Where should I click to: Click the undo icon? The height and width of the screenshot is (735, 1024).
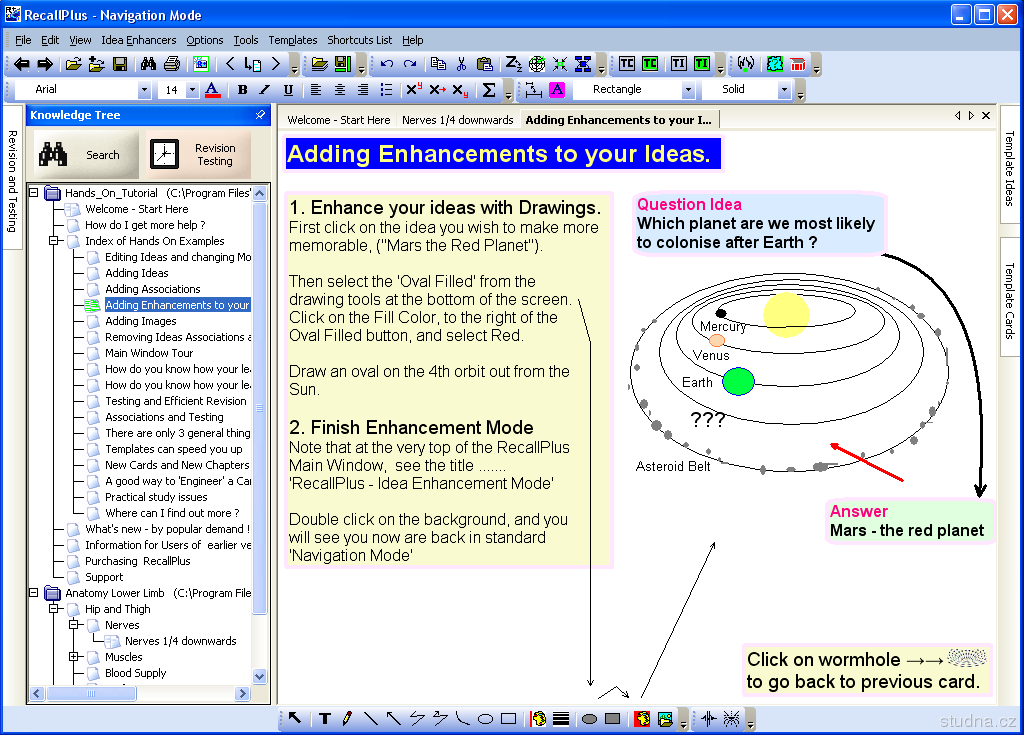(387, 64)
